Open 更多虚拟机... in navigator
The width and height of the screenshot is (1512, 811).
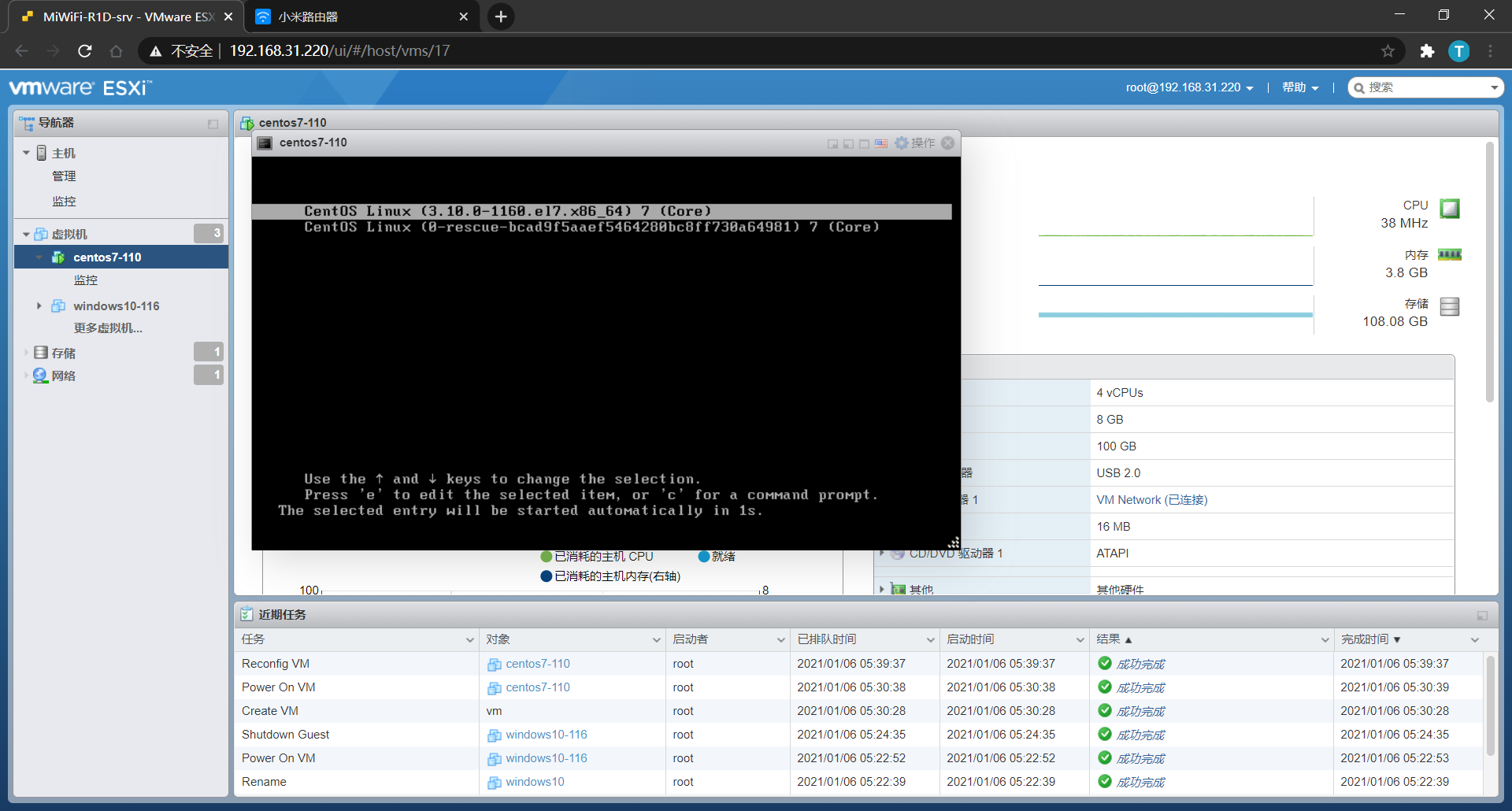tap(108, 328)
